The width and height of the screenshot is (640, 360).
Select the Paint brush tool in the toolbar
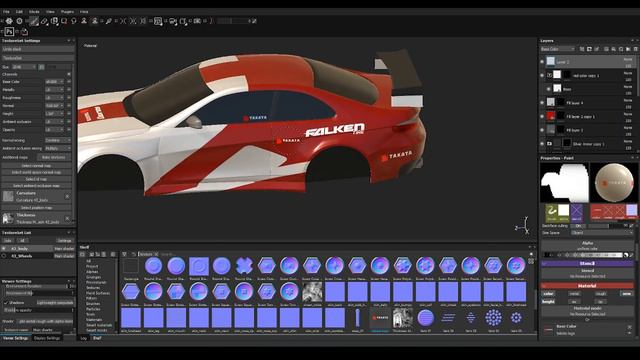click(x=34, y=21)
